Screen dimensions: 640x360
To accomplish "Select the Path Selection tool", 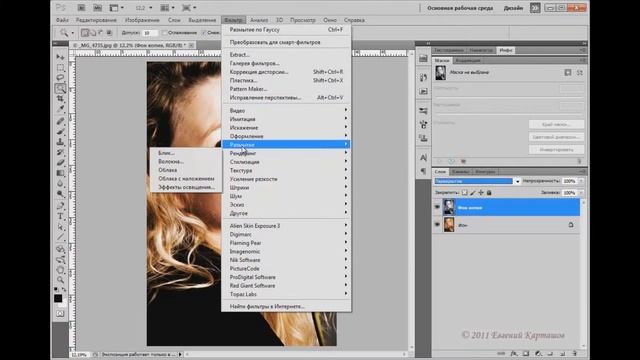I will point(60,227).
